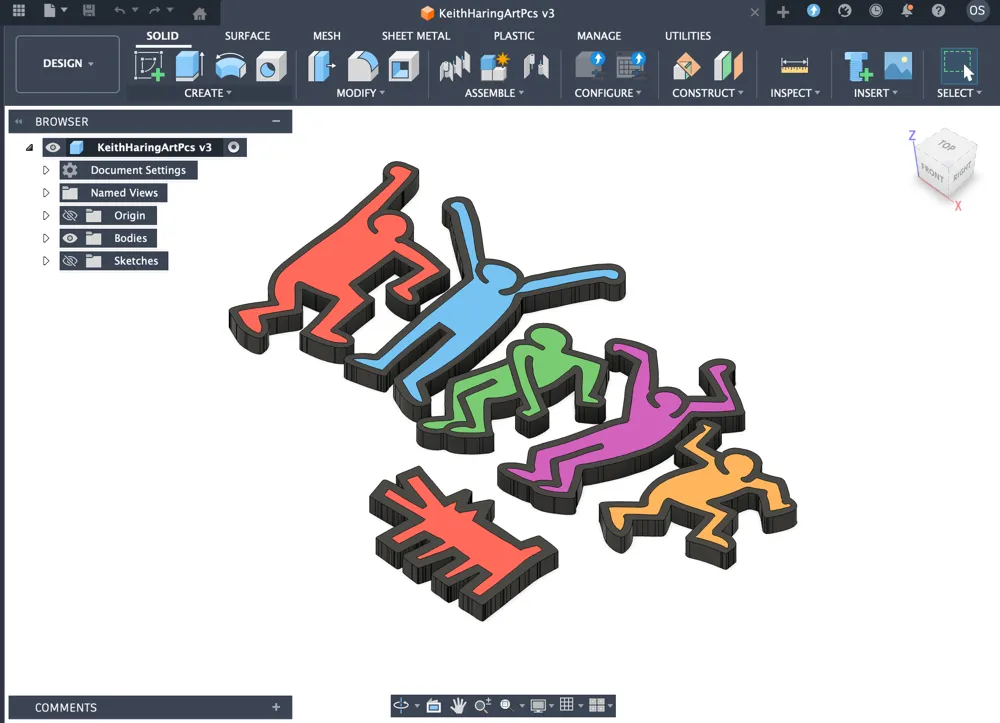1000x723 pixels.
Task: Open the Utilities tab
Action: (x=687, y=35)
